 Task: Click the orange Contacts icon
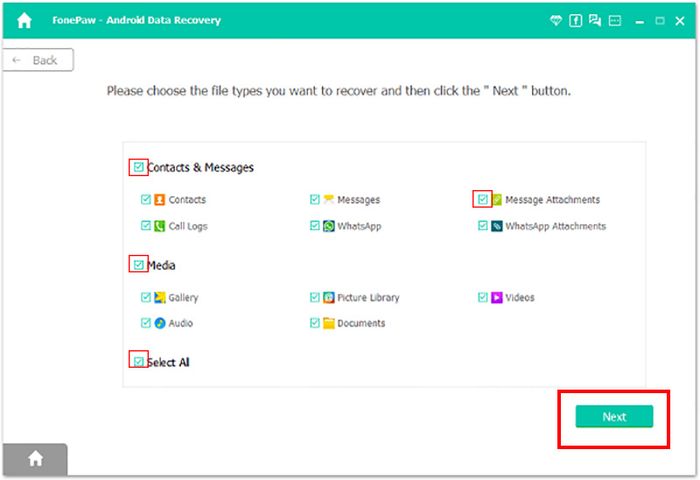pyautogui.click(x=159, y=200)
